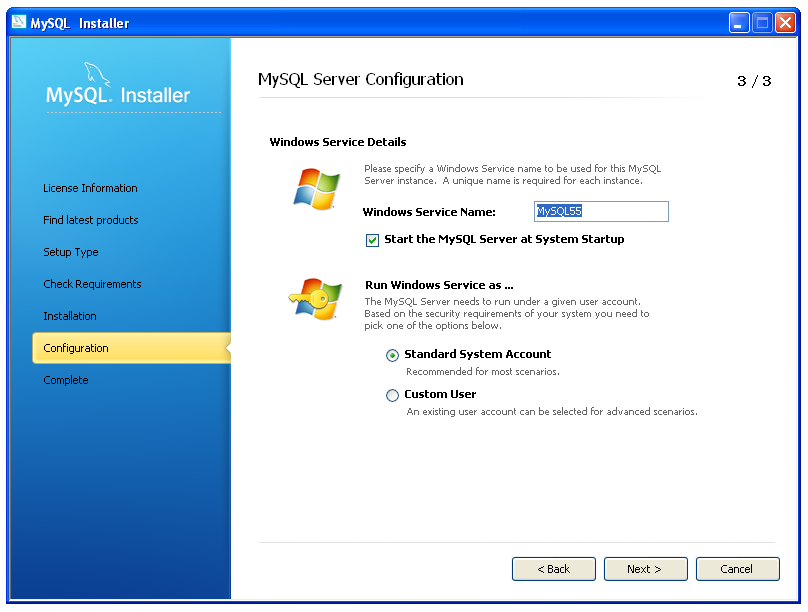Click 'Recommended for most scenarios.' text
The width and height of the screenshot is (808, 612).
[x=483, y=371]
